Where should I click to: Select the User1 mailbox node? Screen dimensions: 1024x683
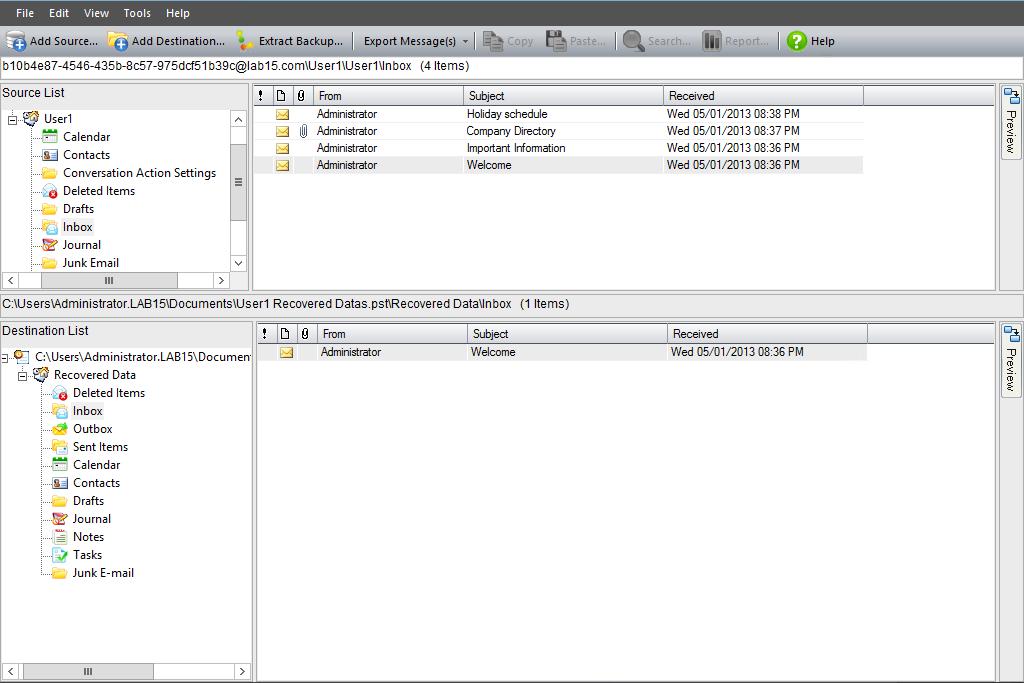[58, 119]
